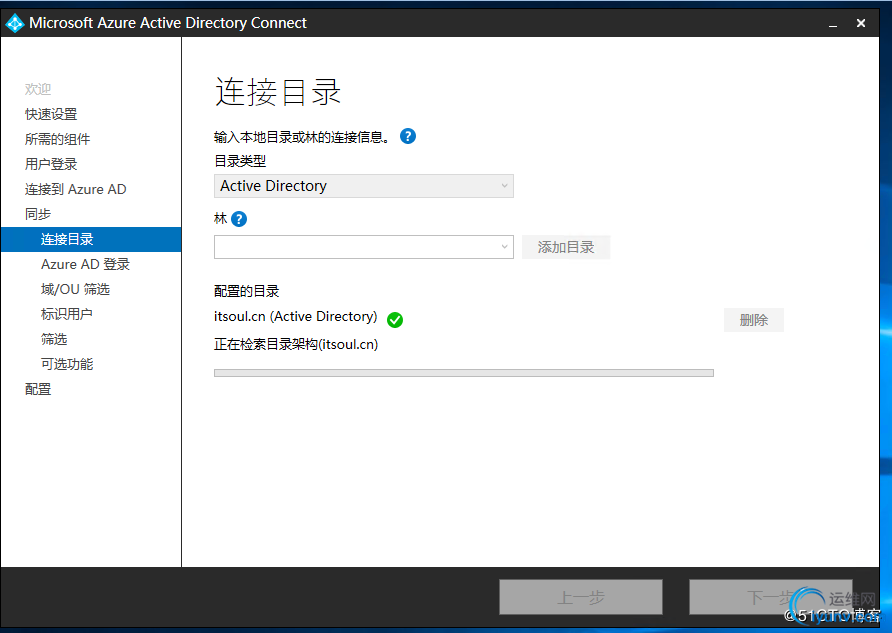The height and width of the screenshot is (633, 892).
Task: Select the 同步 step
Action: (x=38, y=214)
